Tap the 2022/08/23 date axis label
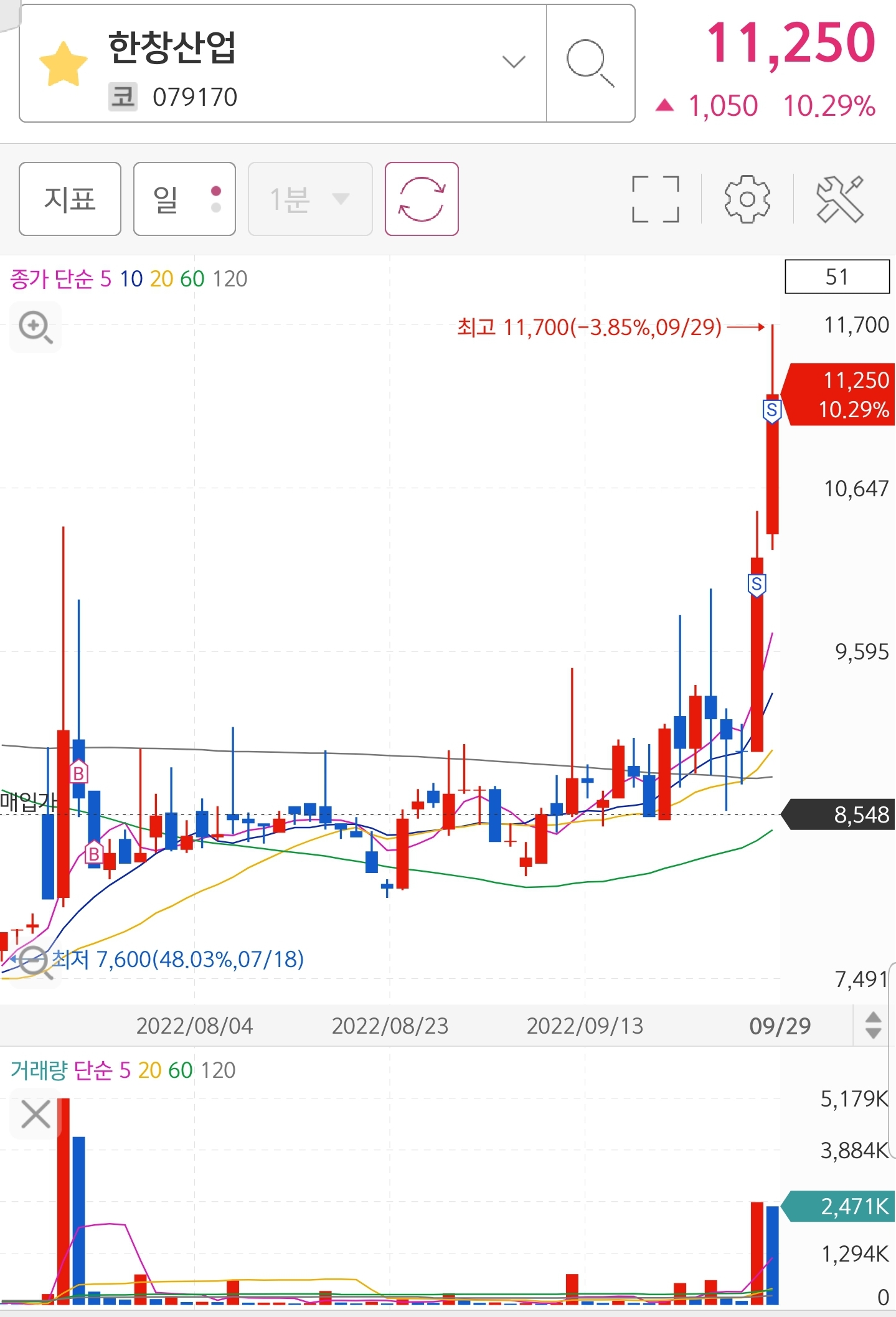This screenshot has width=896, height=1317. pos(390,1026)
